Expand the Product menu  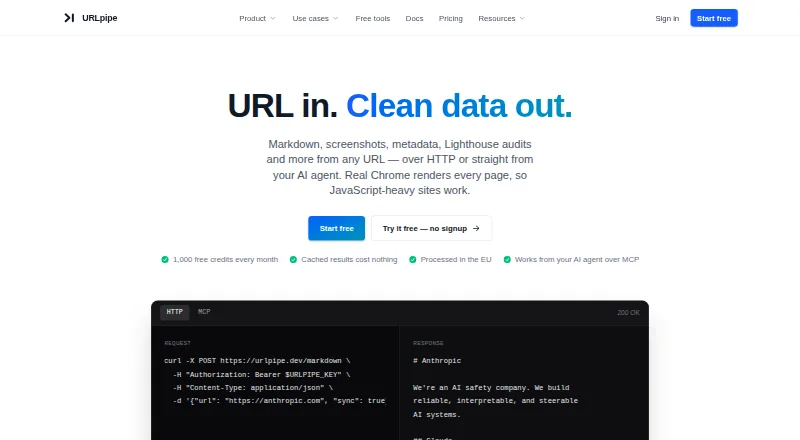tap(257, 18)
